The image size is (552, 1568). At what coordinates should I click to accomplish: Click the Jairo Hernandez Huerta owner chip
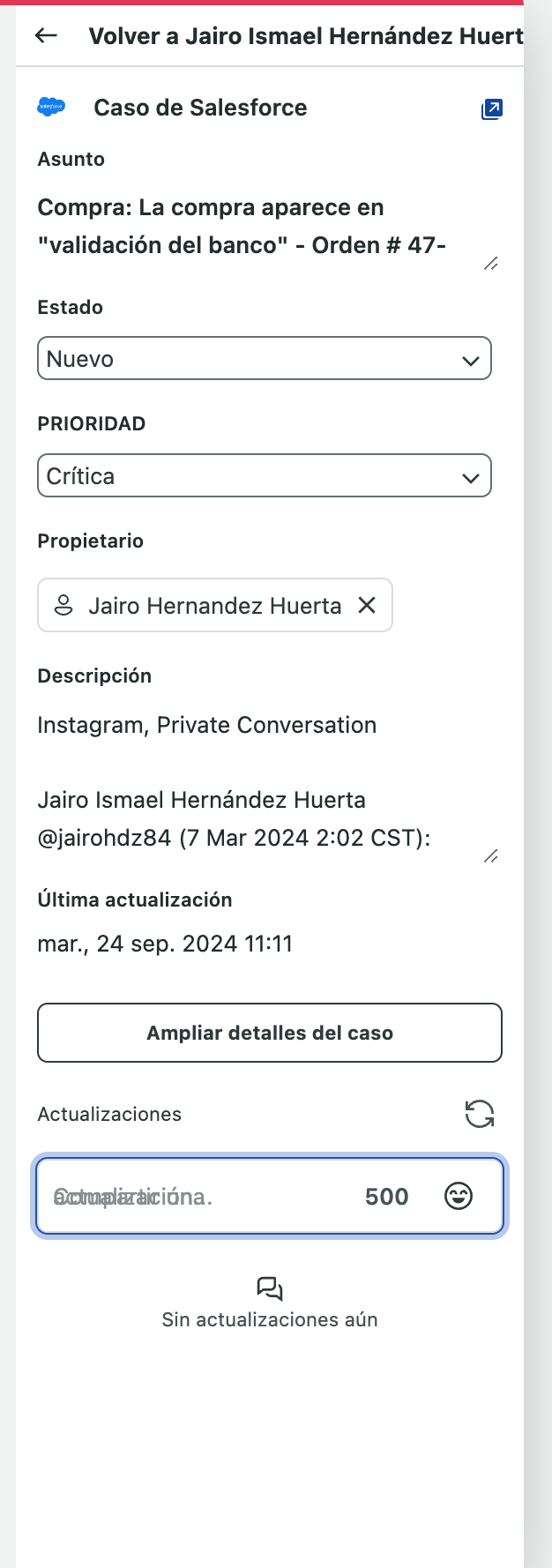[215, 605]
